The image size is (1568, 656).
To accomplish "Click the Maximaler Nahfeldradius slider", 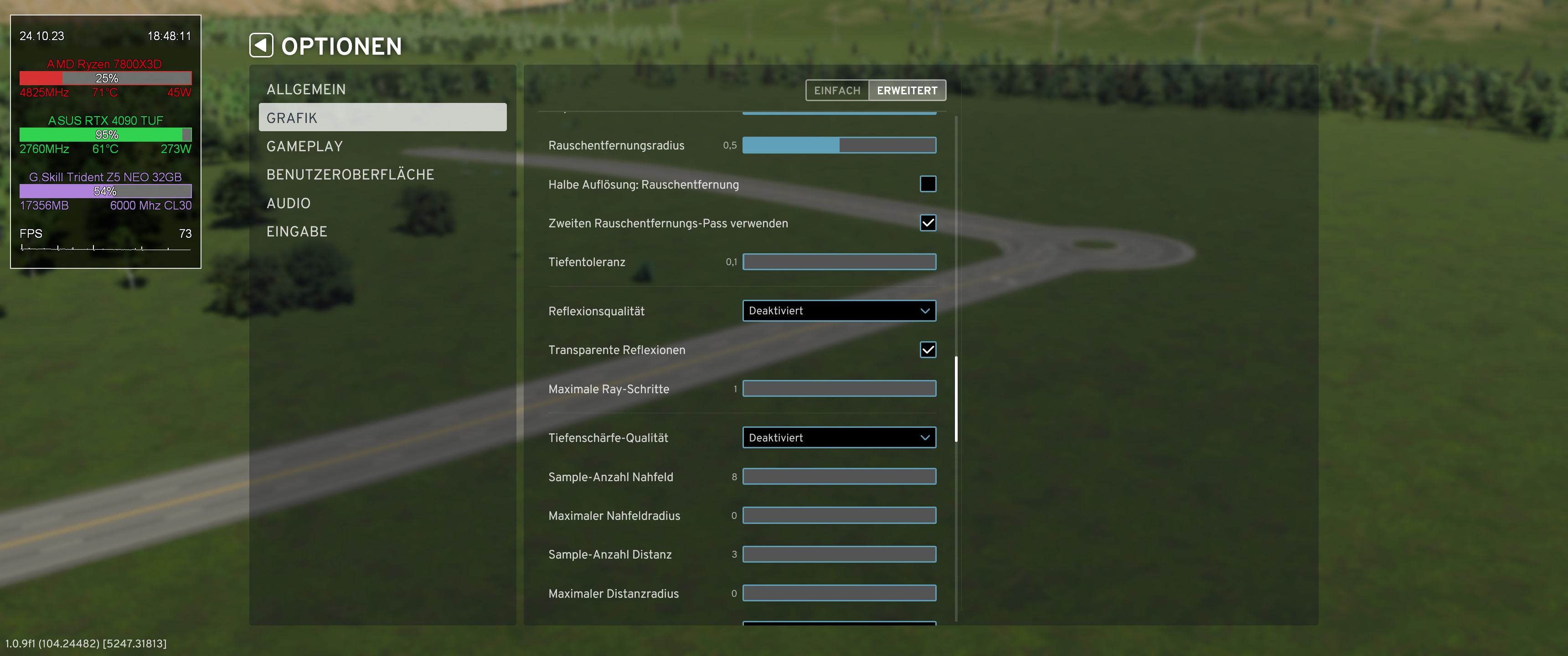I will 840,515.
